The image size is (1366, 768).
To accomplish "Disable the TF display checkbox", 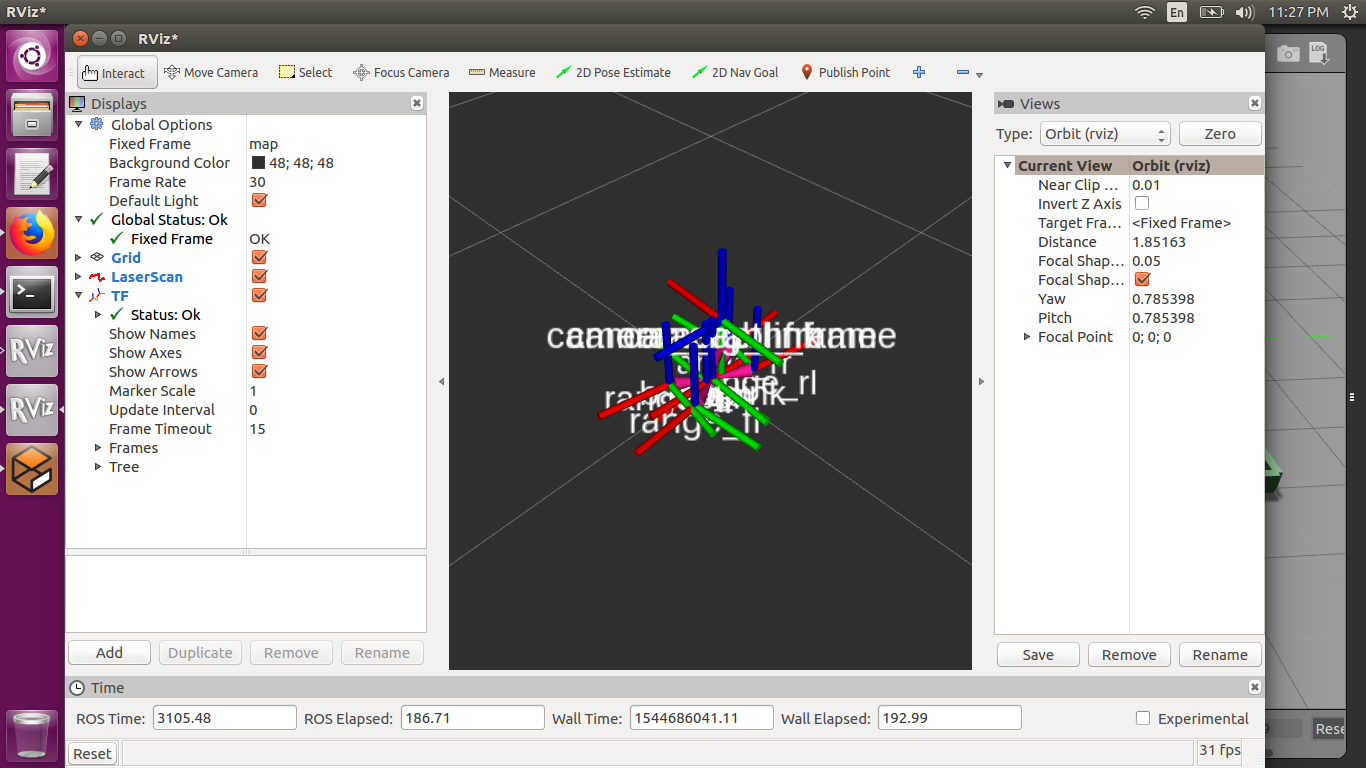I will [x=259, y=295].
